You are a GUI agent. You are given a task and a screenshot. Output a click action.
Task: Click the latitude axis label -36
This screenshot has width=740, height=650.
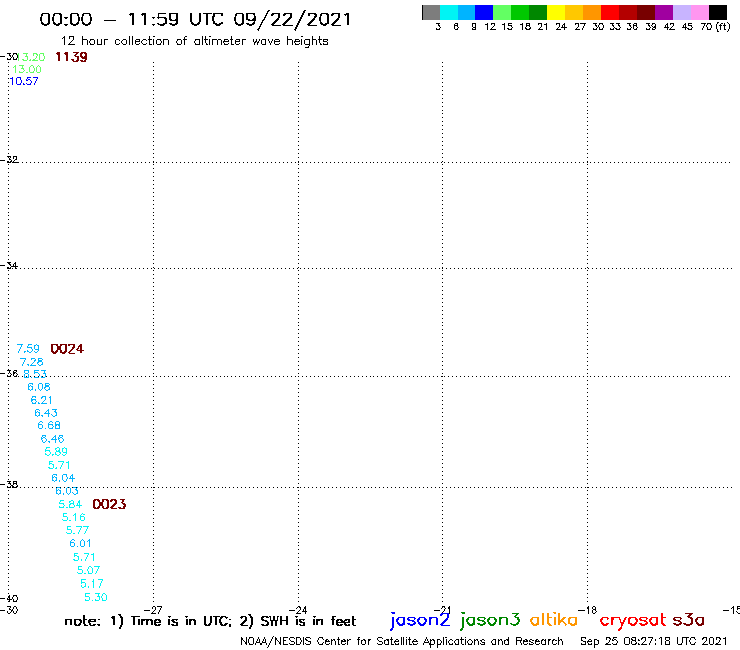tap(9, 373)
